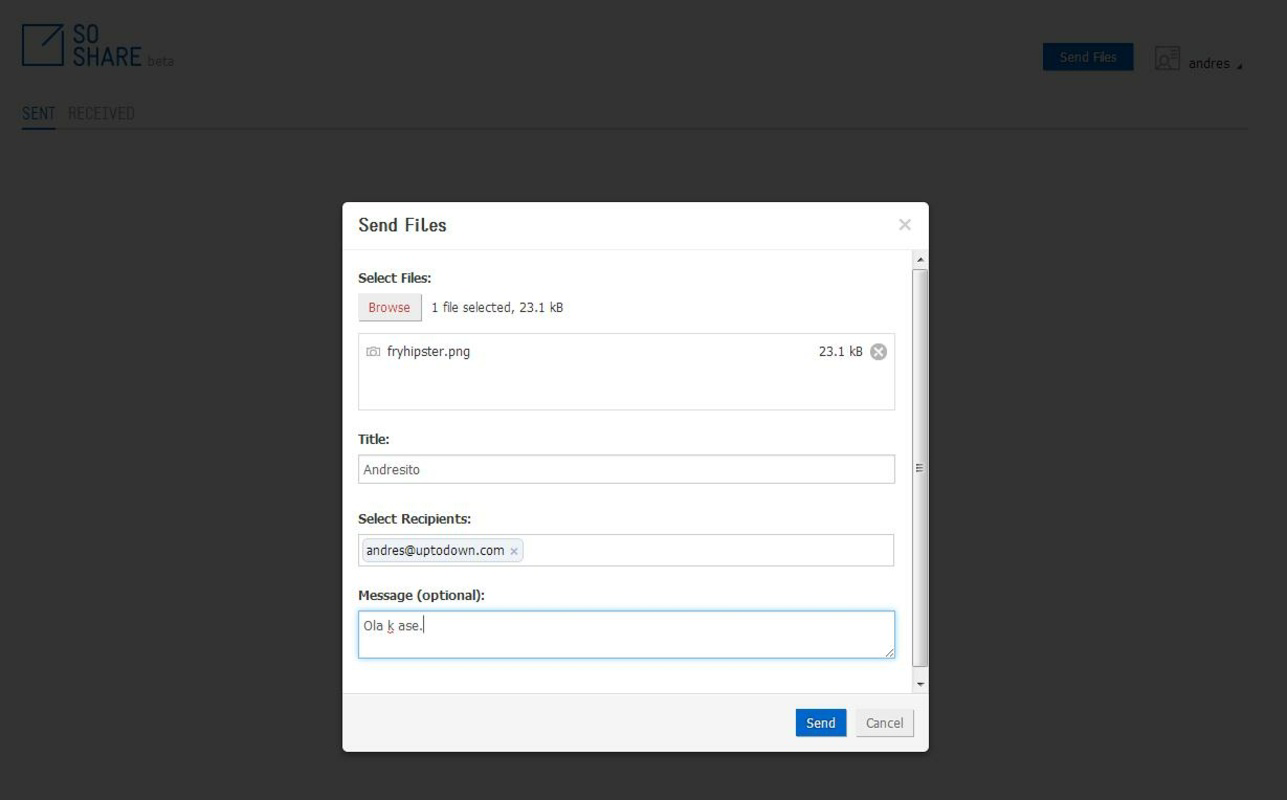Click the Cancel button
Screen dimensions: 1287x800
pos(884,723)
